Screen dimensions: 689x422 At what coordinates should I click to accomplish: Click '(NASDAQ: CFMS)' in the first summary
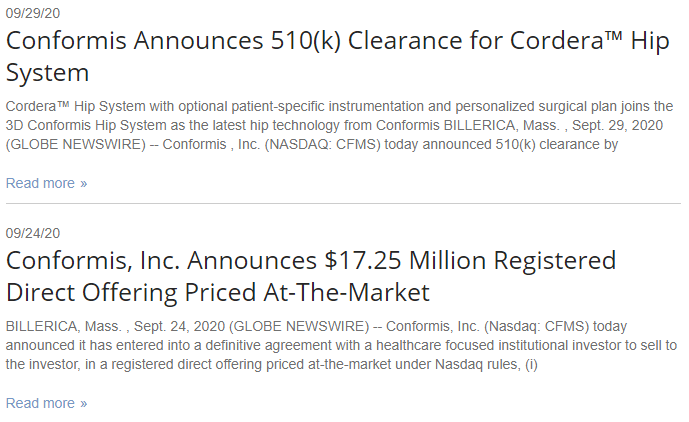click(322, 145)
